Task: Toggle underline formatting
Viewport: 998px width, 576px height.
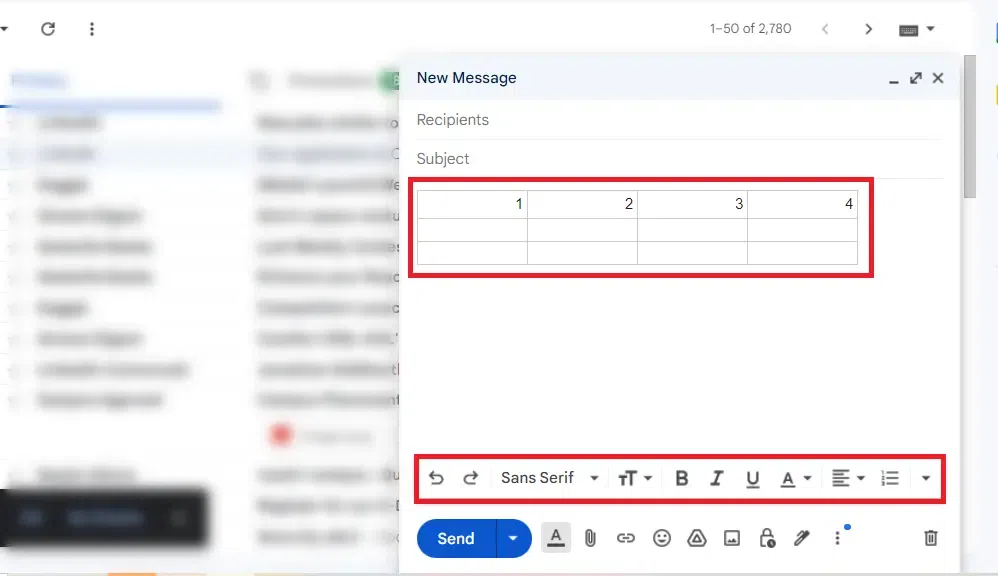Action: (752, 479)
